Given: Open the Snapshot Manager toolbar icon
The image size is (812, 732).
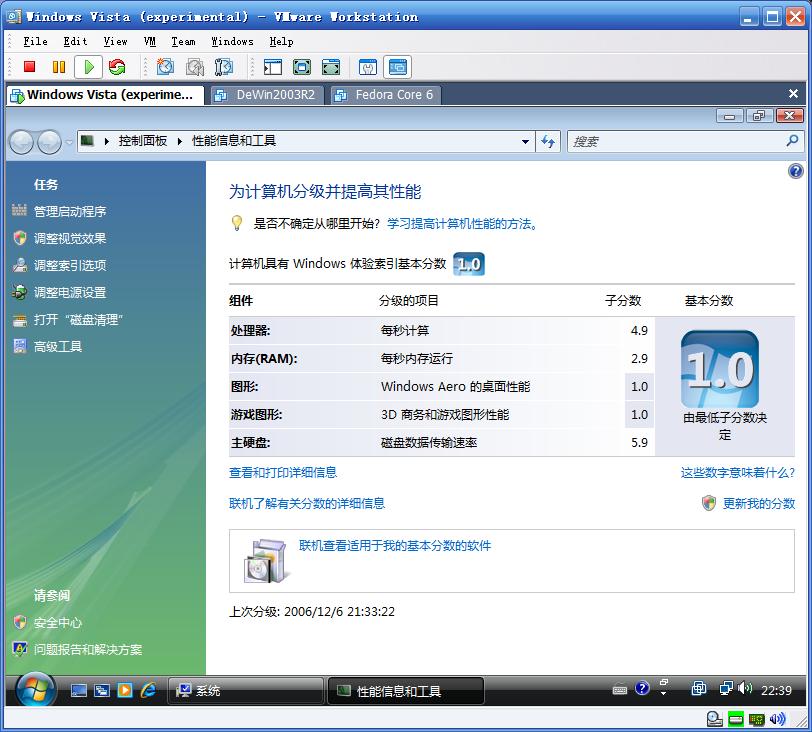Looking at the screenshot, I should tap(224, 67).
